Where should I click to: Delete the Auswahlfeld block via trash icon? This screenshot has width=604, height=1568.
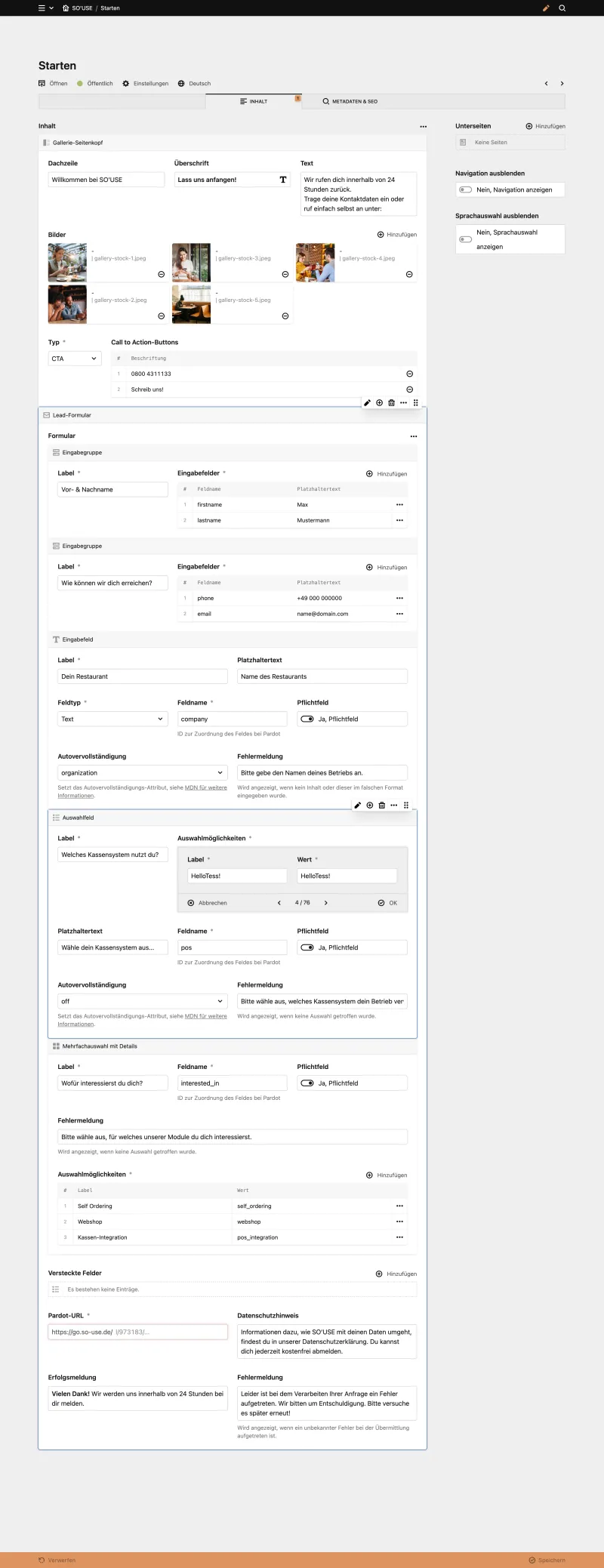pos(381,806)
